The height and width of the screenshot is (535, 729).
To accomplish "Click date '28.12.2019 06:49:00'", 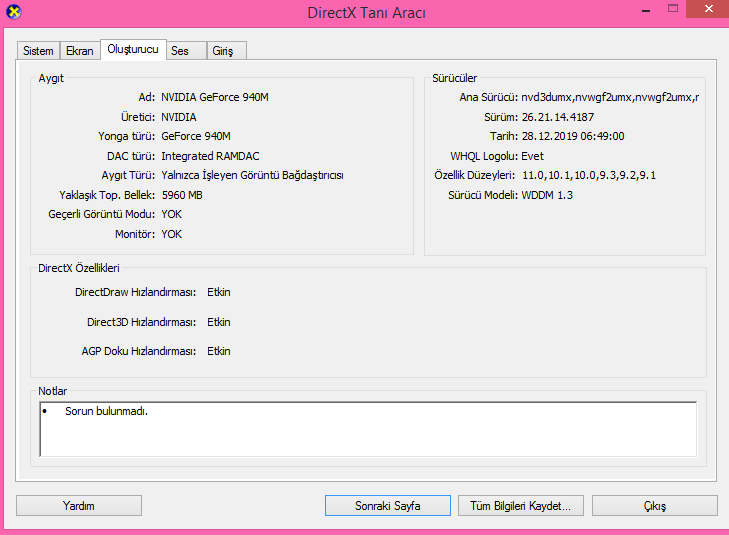I will click(x=573, y=136).
